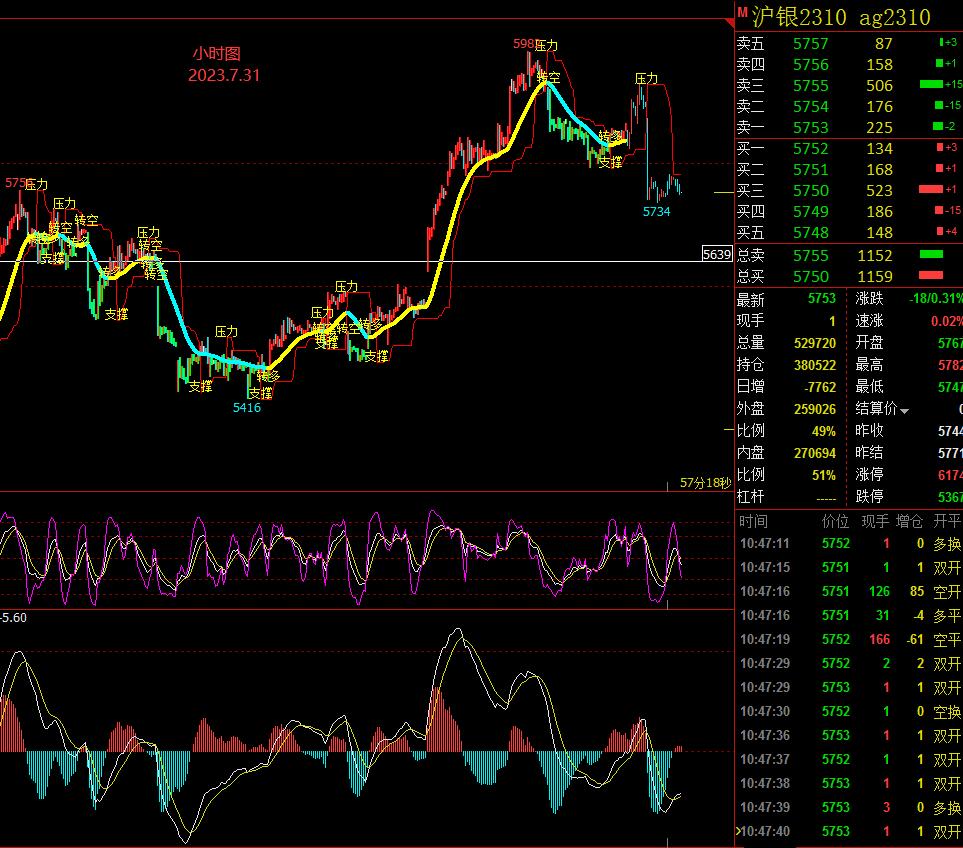The height and width of the screenshot is (848, 963).
Task: Click the 最高 label
Action: click(869, 365)
